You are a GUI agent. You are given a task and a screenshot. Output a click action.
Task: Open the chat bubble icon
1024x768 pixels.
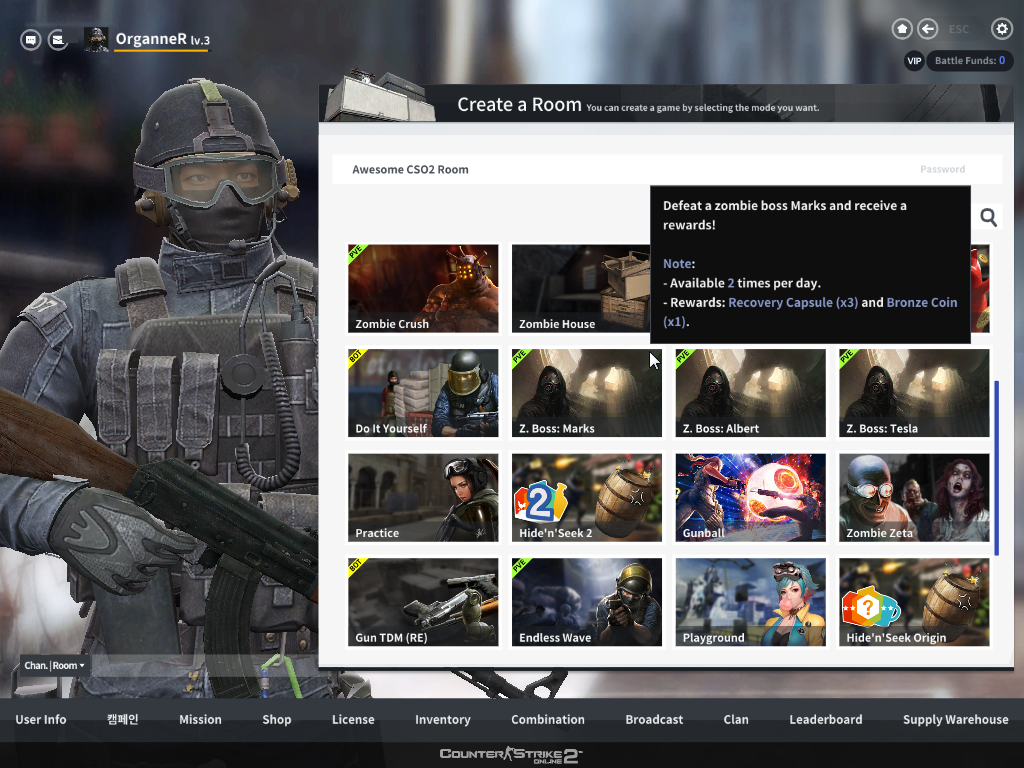click(x=30, y=40)
